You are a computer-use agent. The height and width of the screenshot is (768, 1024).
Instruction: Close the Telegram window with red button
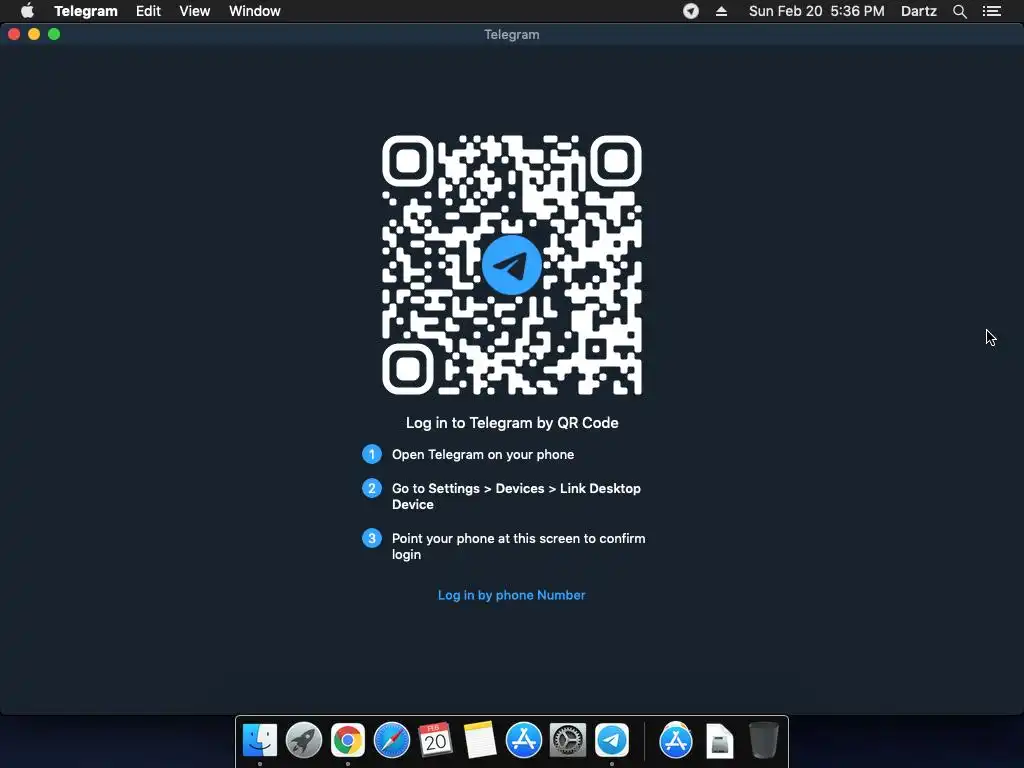14,34
